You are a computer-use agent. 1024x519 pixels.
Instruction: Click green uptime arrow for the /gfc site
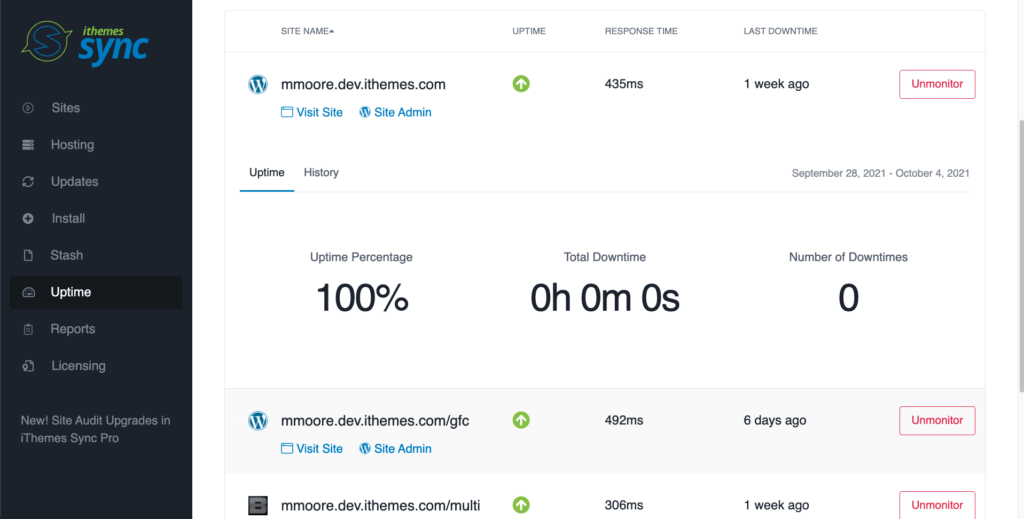520,420
